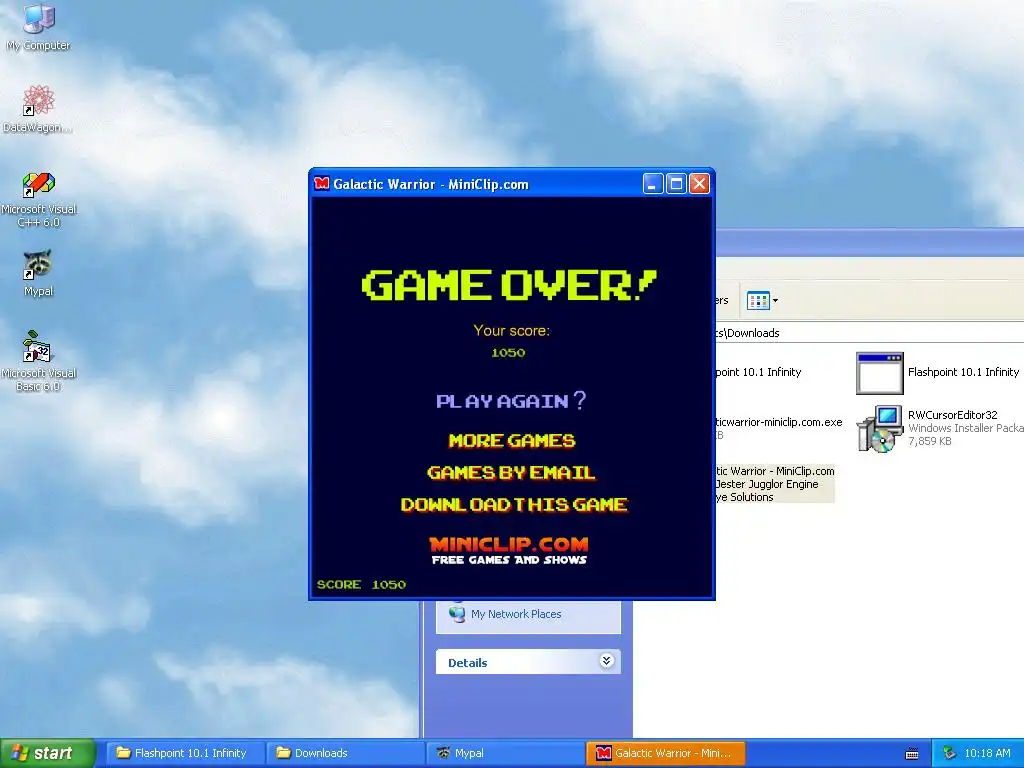Click the MiniClip icon in game title bar

(321, 184)
